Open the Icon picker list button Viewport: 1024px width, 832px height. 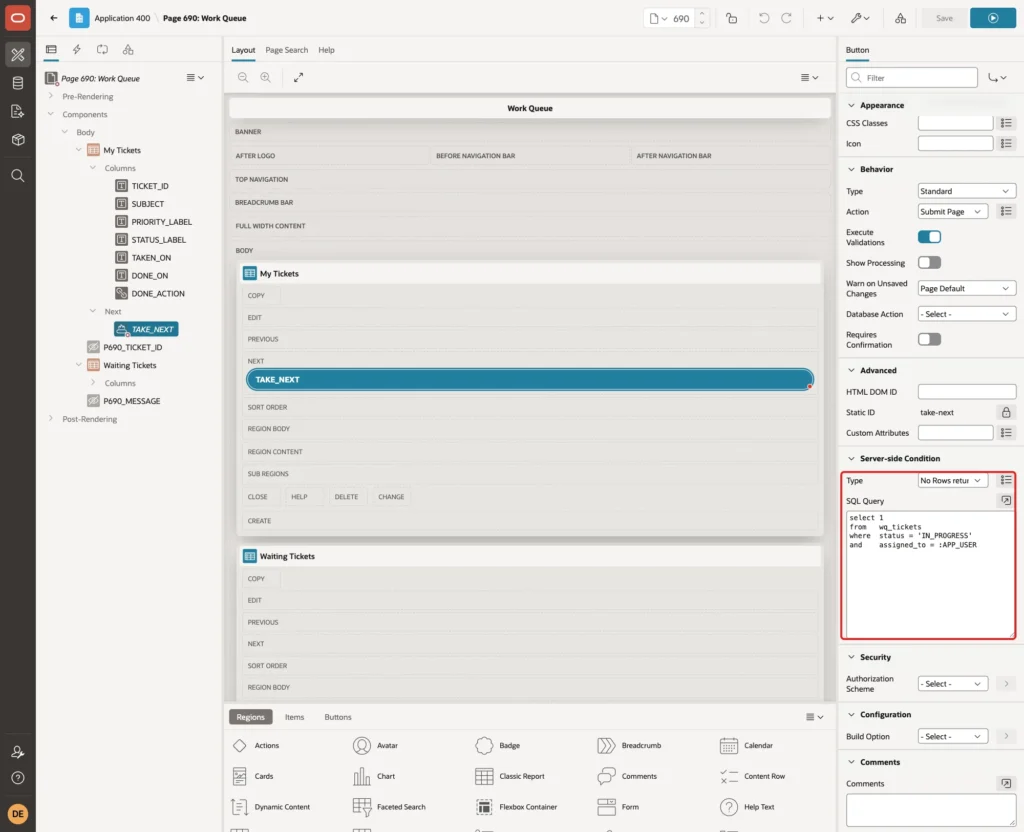point(1006,143)
